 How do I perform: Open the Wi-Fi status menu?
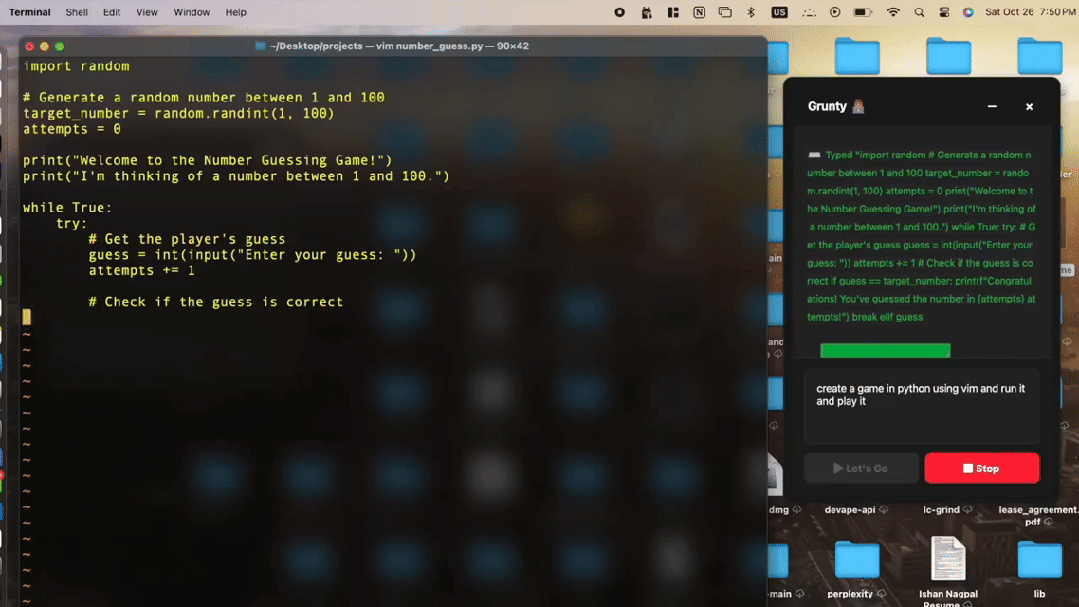point(893,12)
